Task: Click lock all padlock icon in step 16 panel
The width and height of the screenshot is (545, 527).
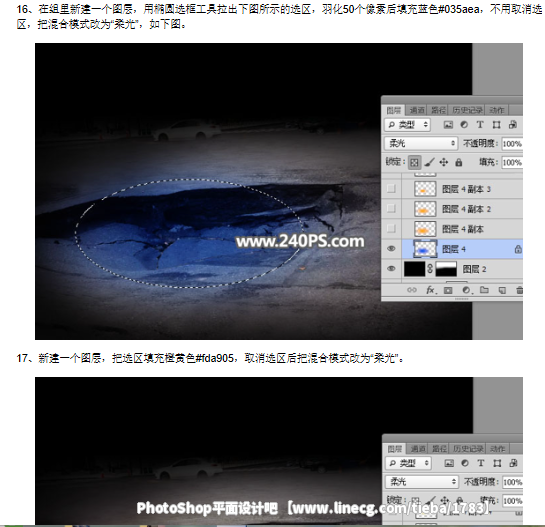Action: (459, 162)
